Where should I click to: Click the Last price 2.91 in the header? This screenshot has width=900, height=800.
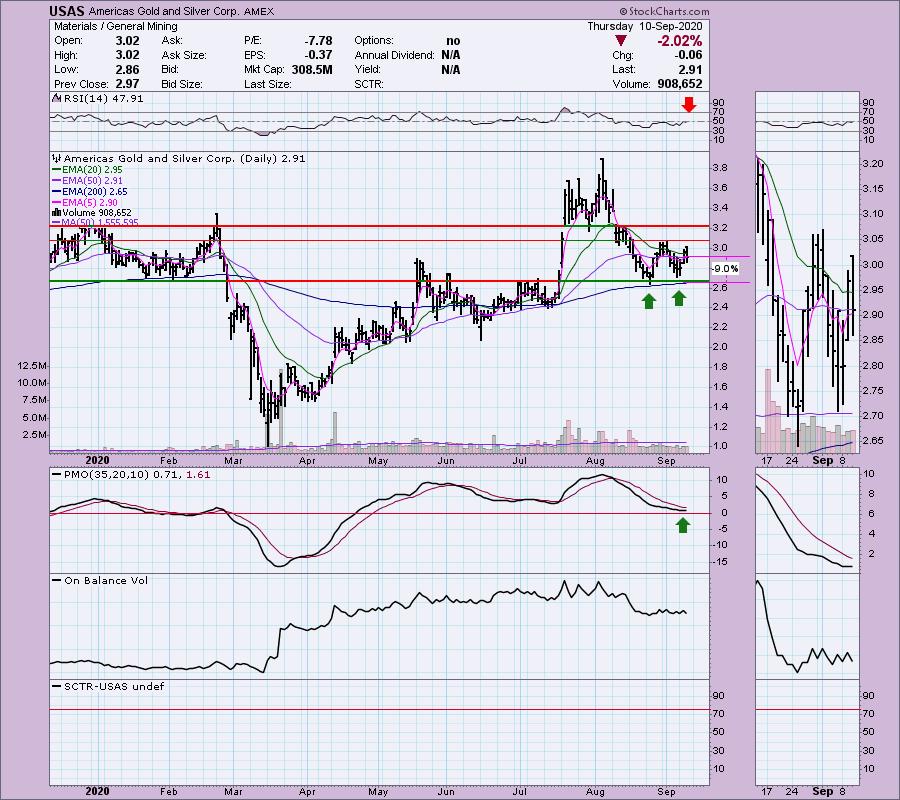point(690,69)
